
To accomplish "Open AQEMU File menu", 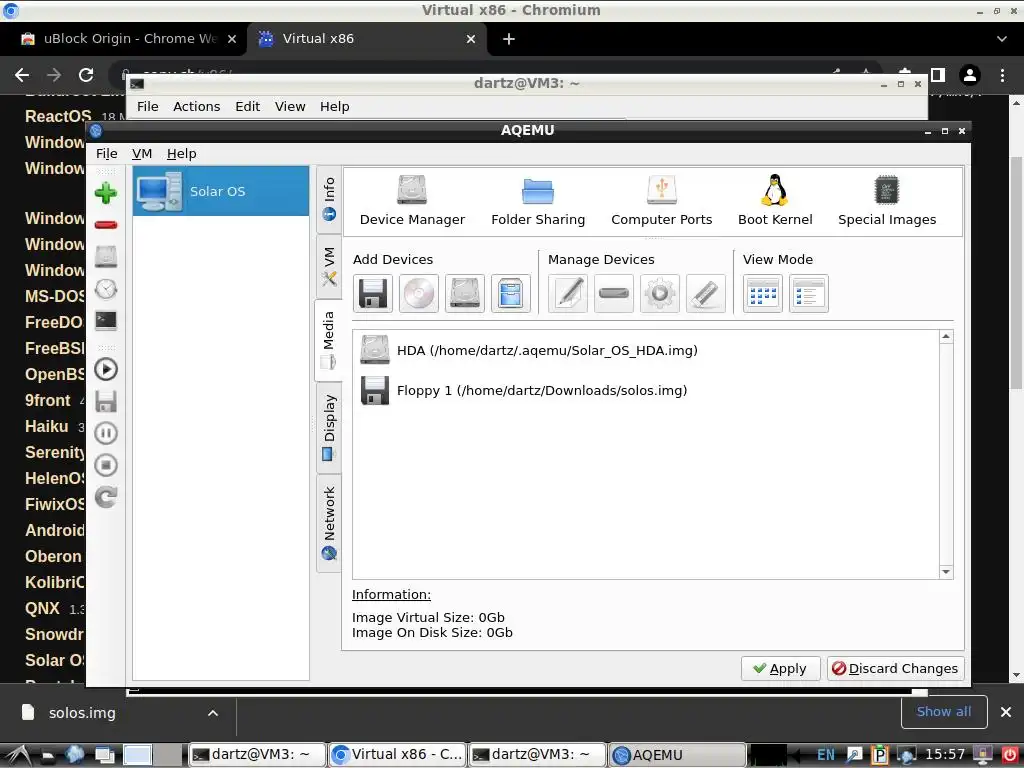I will 106,153.
